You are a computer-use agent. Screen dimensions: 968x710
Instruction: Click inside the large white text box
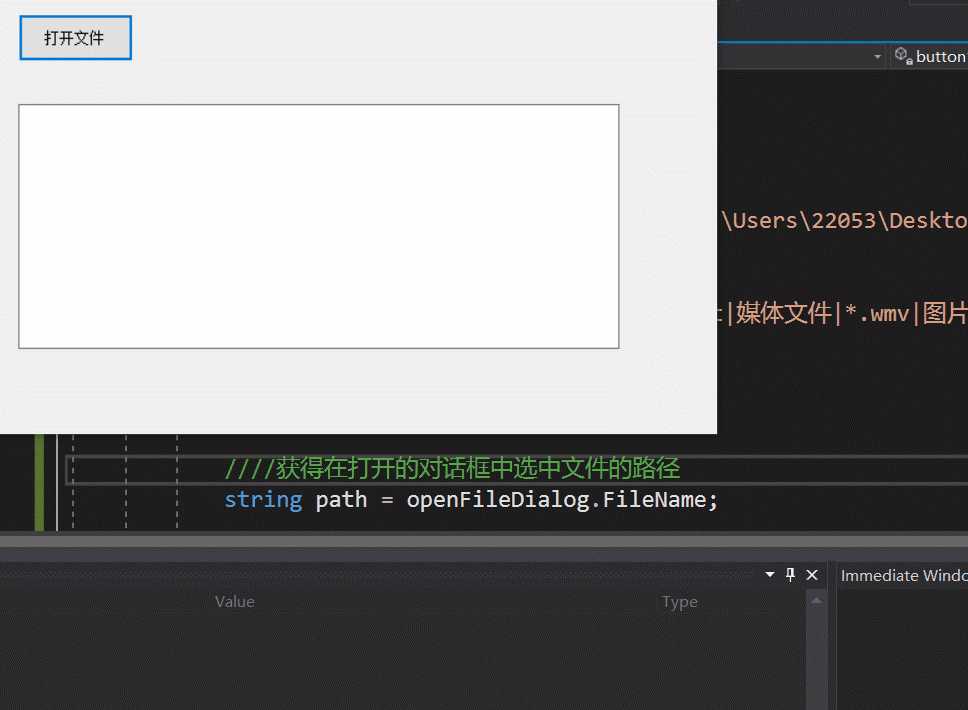(319, 226)
